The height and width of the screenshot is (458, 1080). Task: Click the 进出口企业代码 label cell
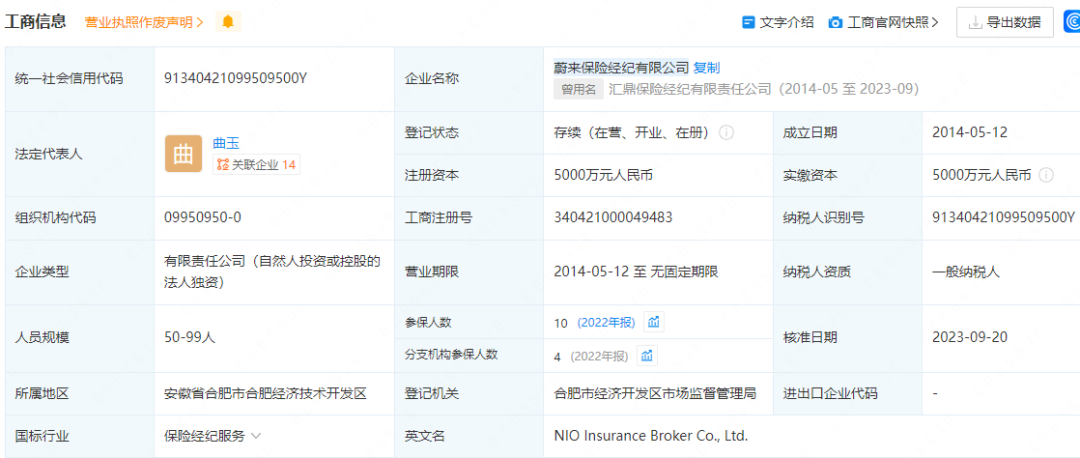(847, 394)
